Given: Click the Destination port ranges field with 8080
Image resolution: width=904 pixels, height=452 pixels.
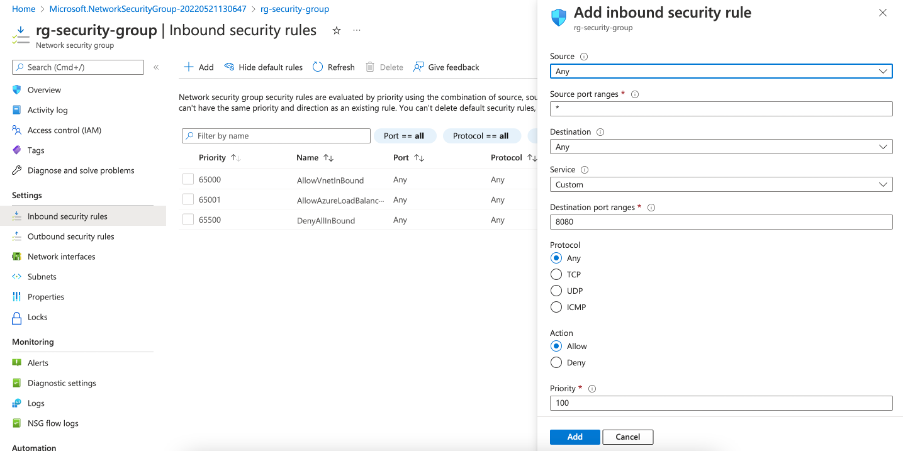Looking at the screenshot, I should coord(721,222).
